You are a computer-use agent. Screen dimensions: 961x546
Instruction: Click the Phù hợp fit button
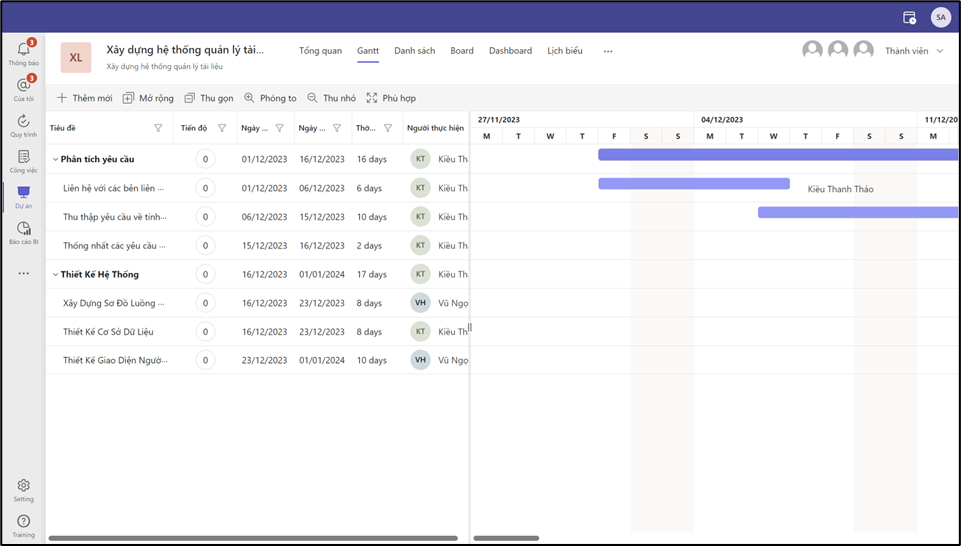tap(390, 98)
